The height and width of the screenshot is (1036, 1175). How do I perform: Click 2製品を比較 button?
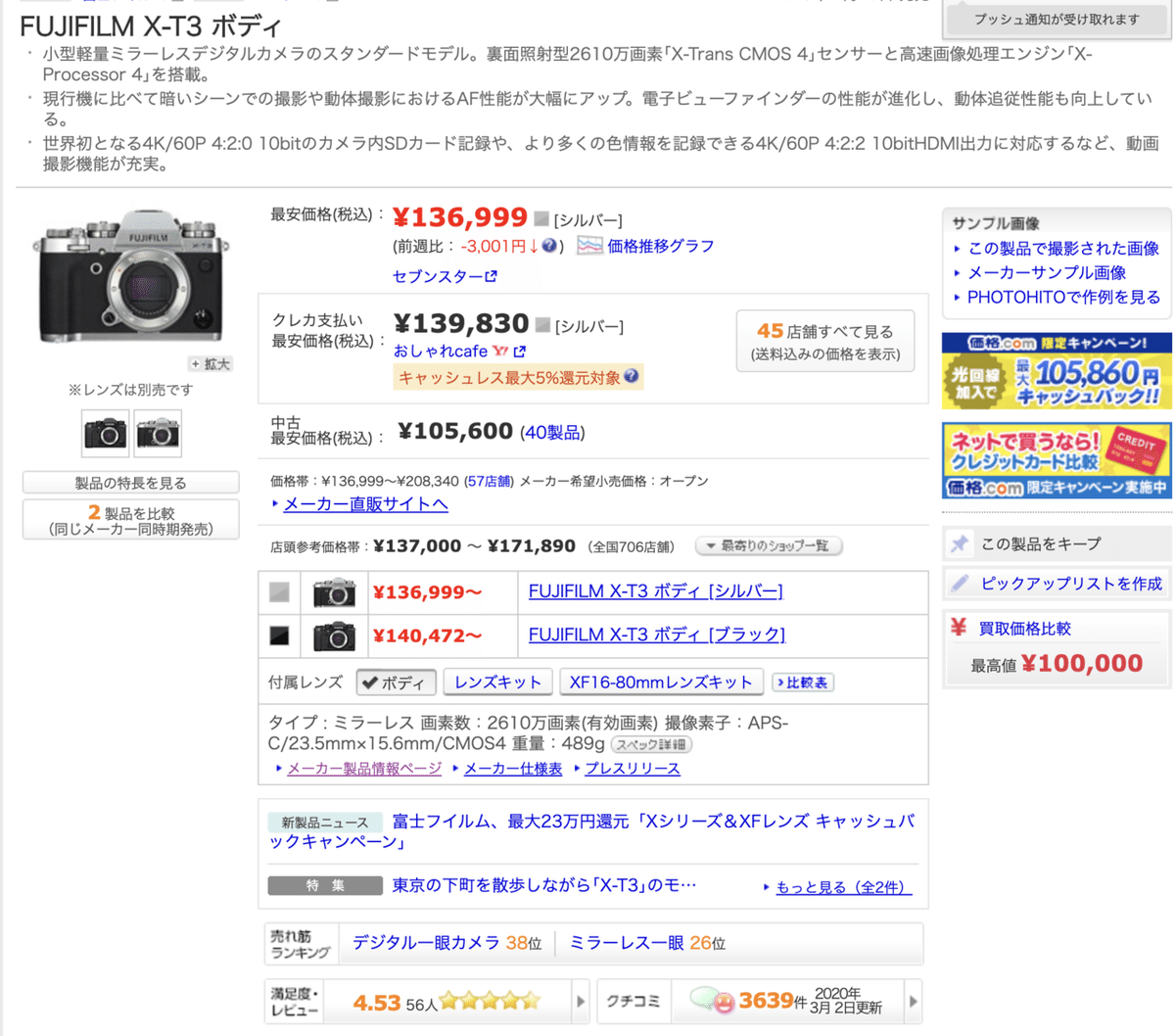(130, 520)
